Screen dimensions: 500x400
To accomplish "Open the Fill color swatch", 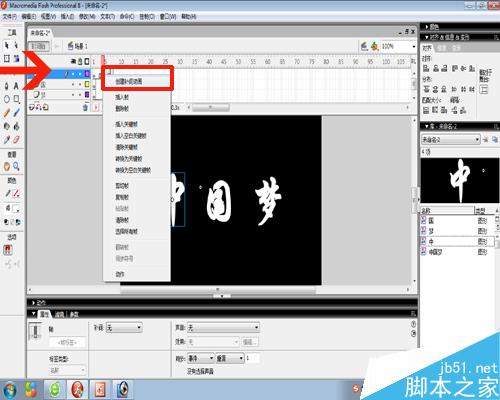I will pyautogui.click(x=16, y=209).
